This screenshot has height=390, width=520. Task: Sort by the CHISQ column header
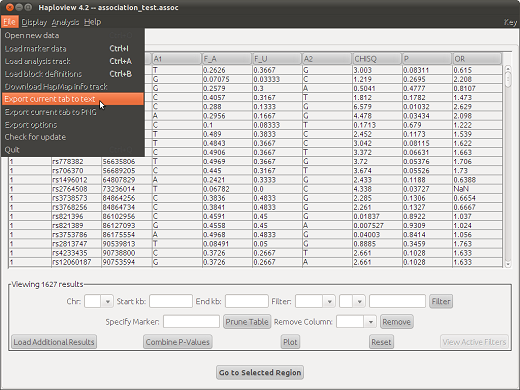377,59
